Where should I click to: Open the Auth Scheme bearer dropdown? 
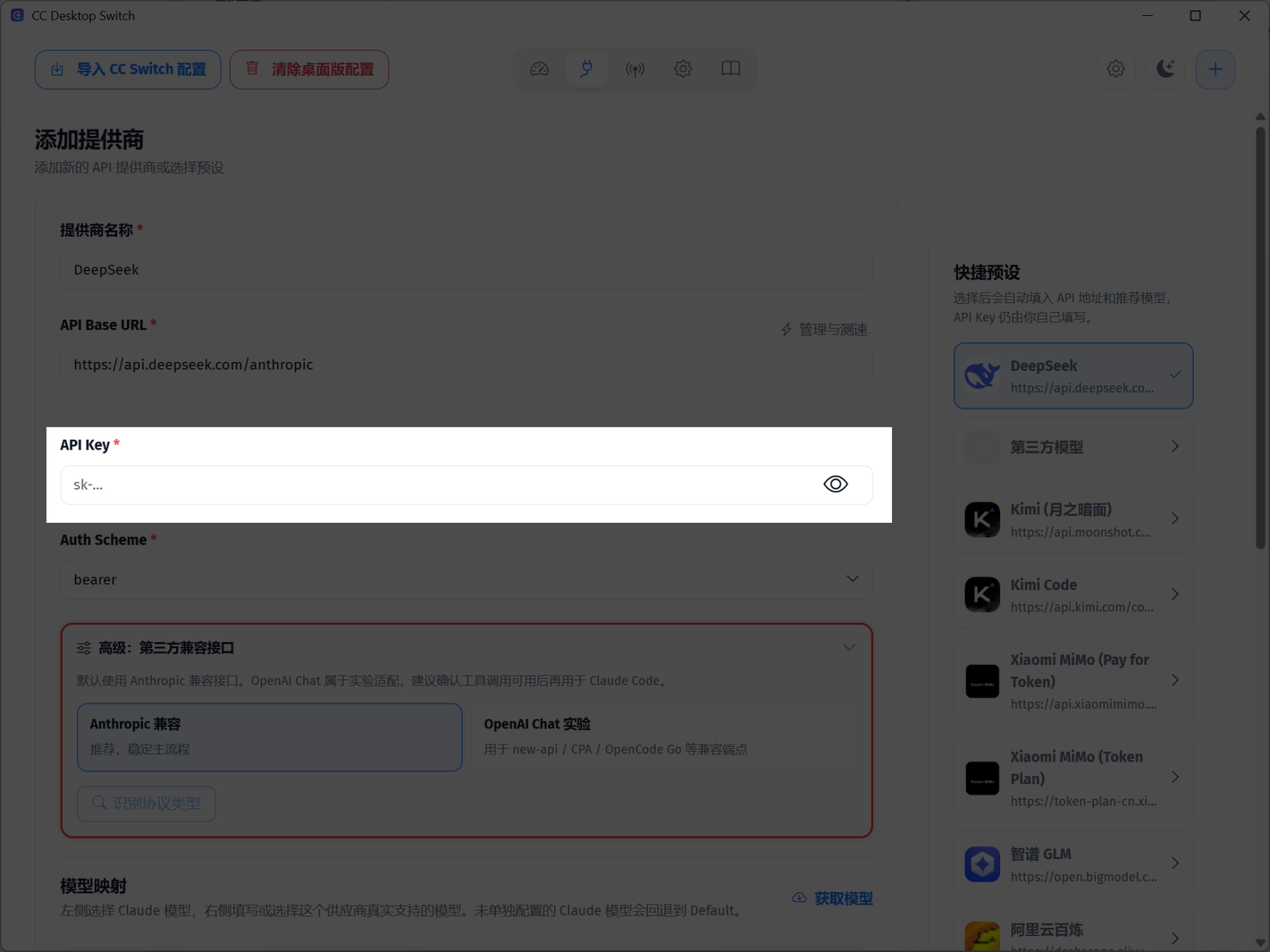466,580
